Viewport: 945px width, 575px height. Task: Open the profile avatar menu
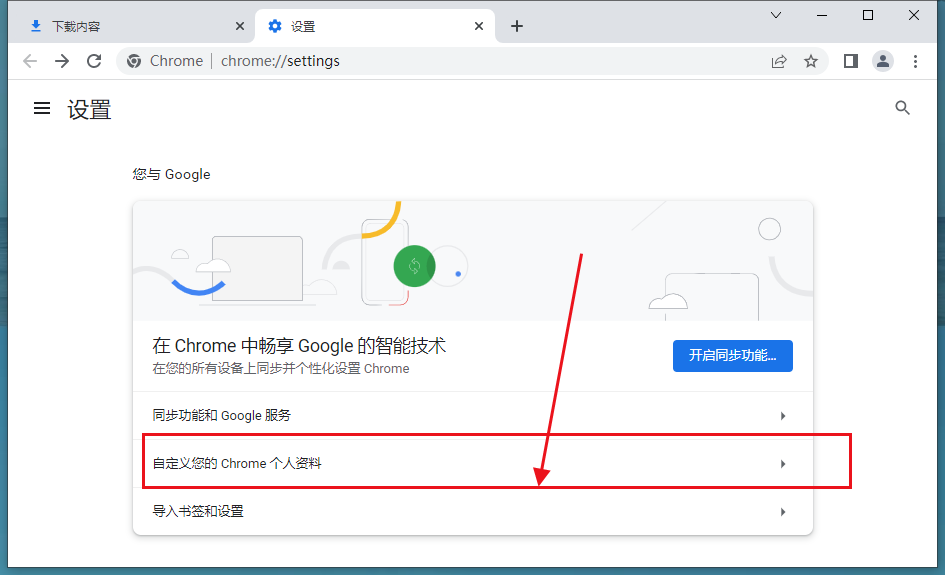point(882,61)
